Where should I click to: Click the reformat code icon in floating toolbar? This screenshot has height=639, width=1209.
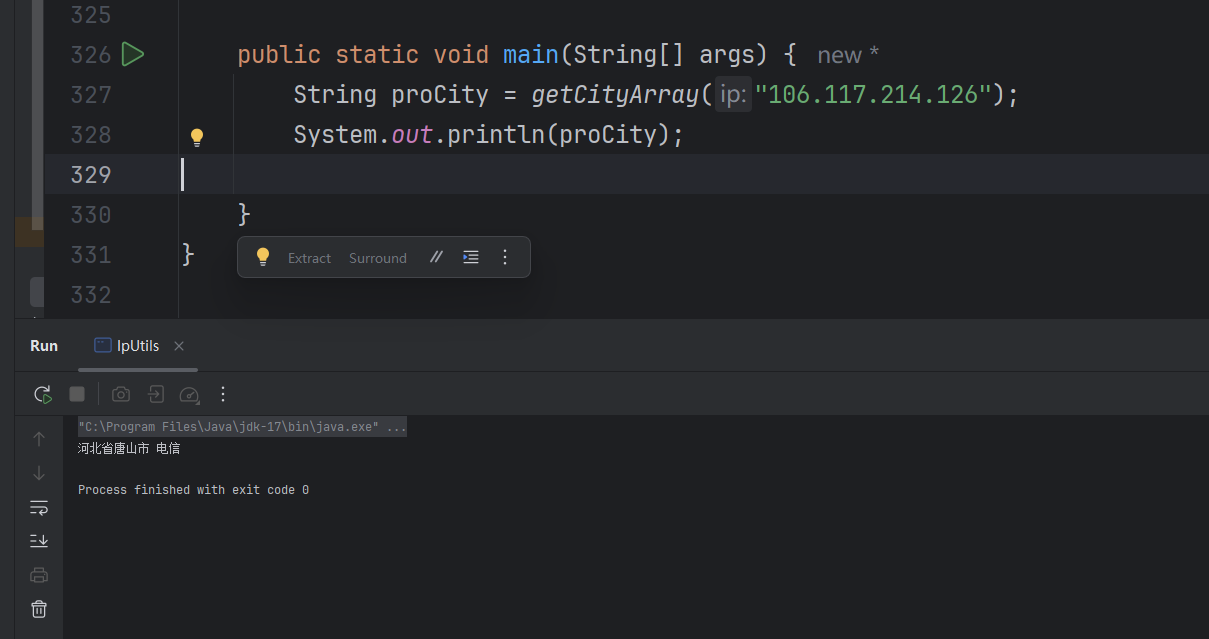[471, 257]
